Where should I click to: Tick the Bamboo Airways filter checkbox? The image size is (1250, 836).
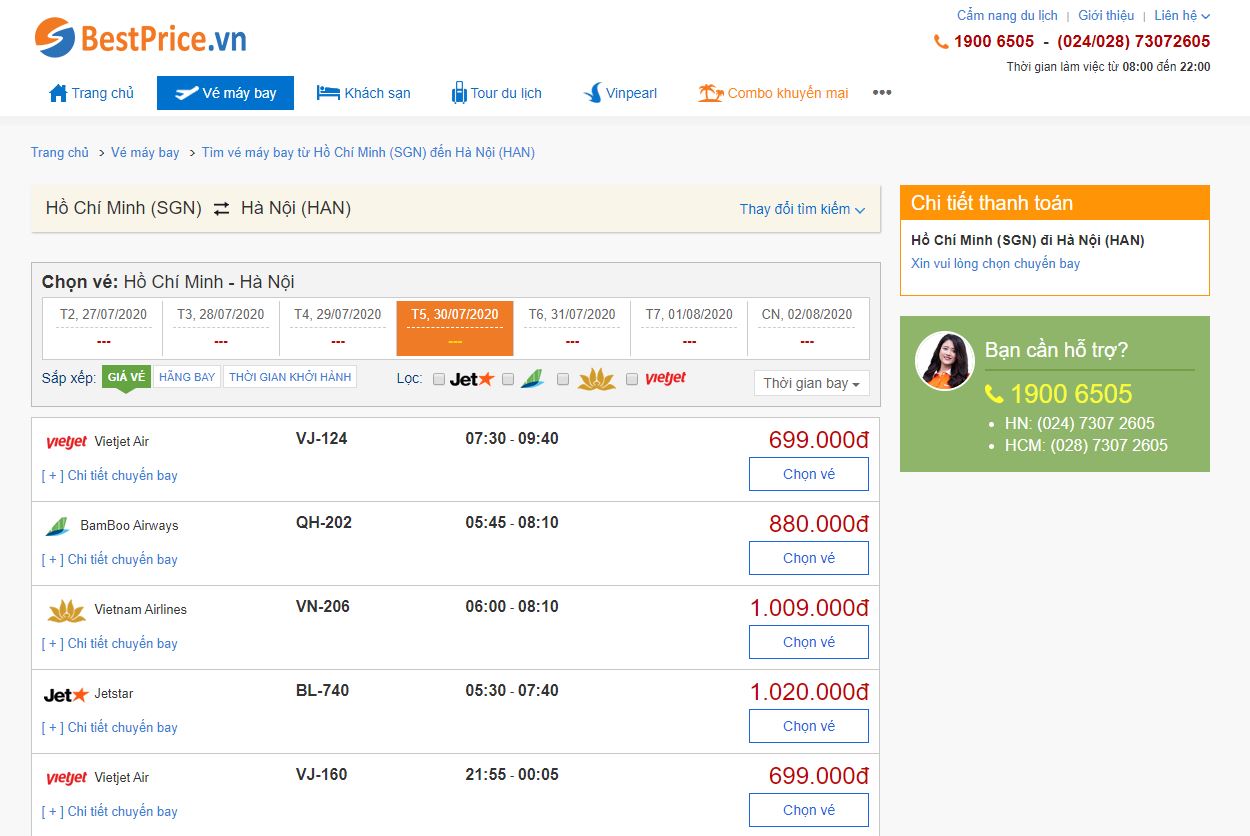(x=508, y=379)
